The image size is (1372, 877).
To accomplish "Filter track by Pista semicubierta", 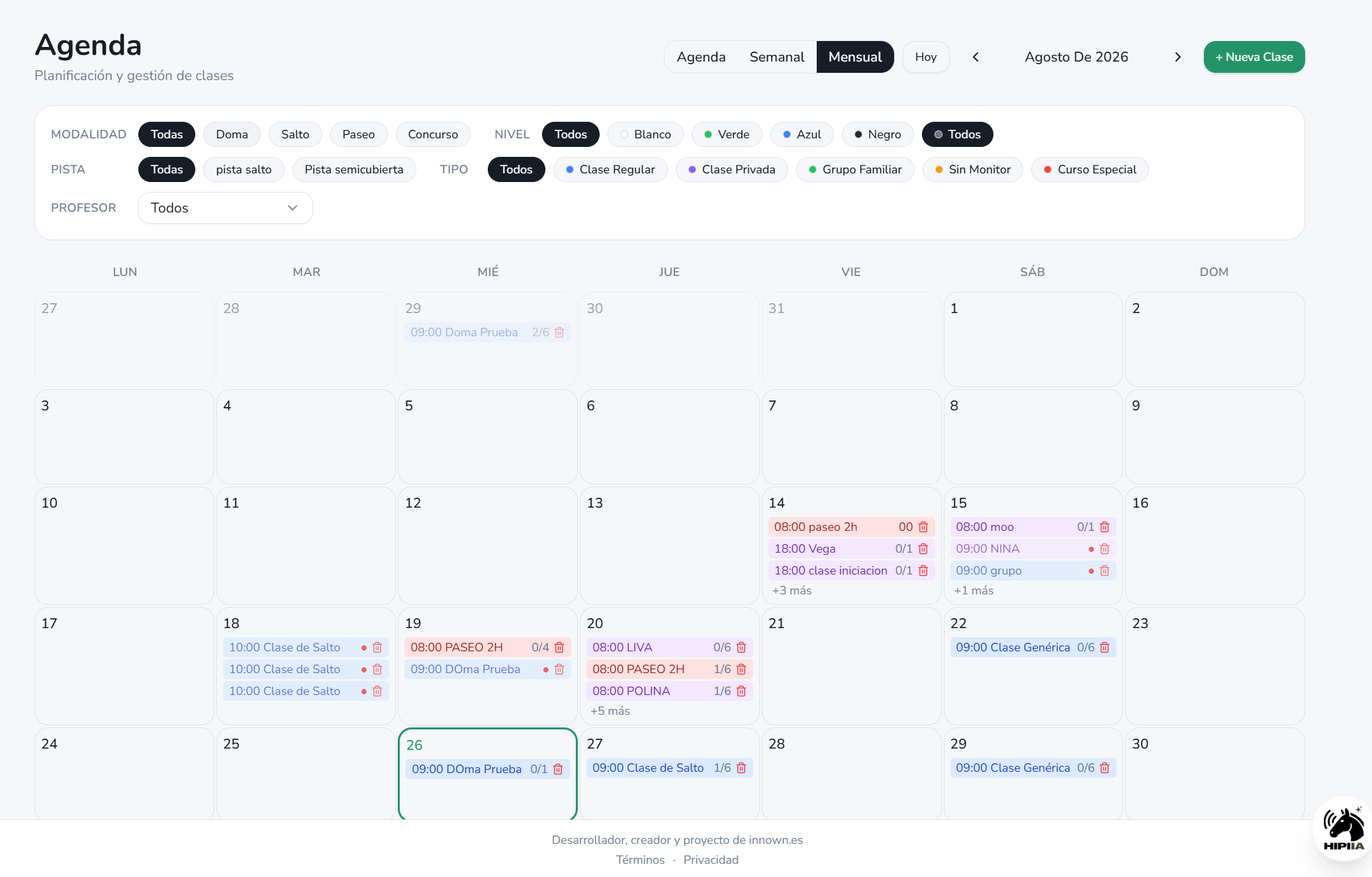I will pyautogui.click(x=354, y=169).
